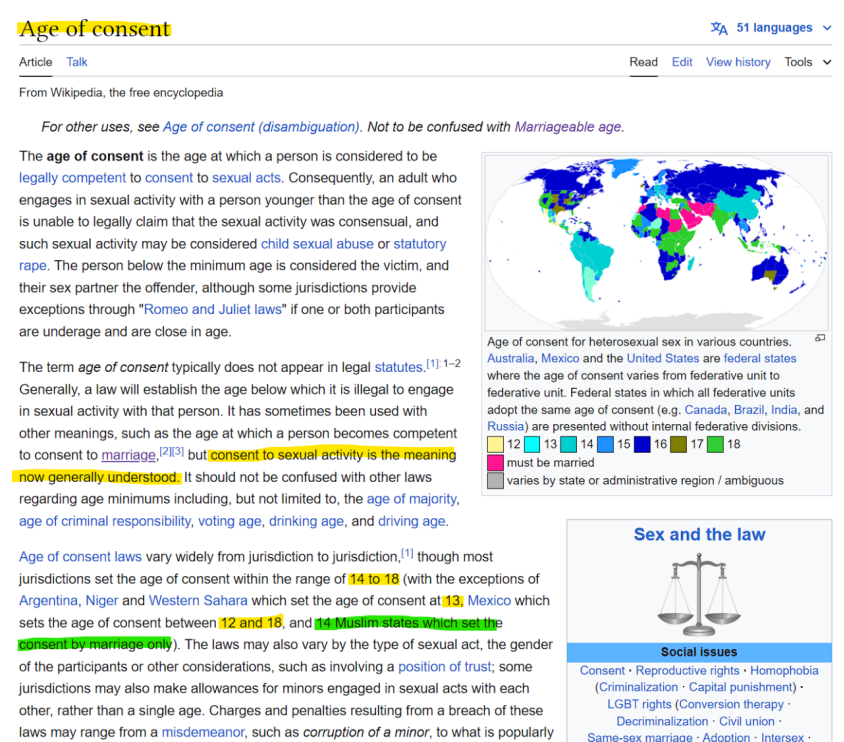Switch to the Talk tab
Viewport: 844px width, 742px height.
77,62
